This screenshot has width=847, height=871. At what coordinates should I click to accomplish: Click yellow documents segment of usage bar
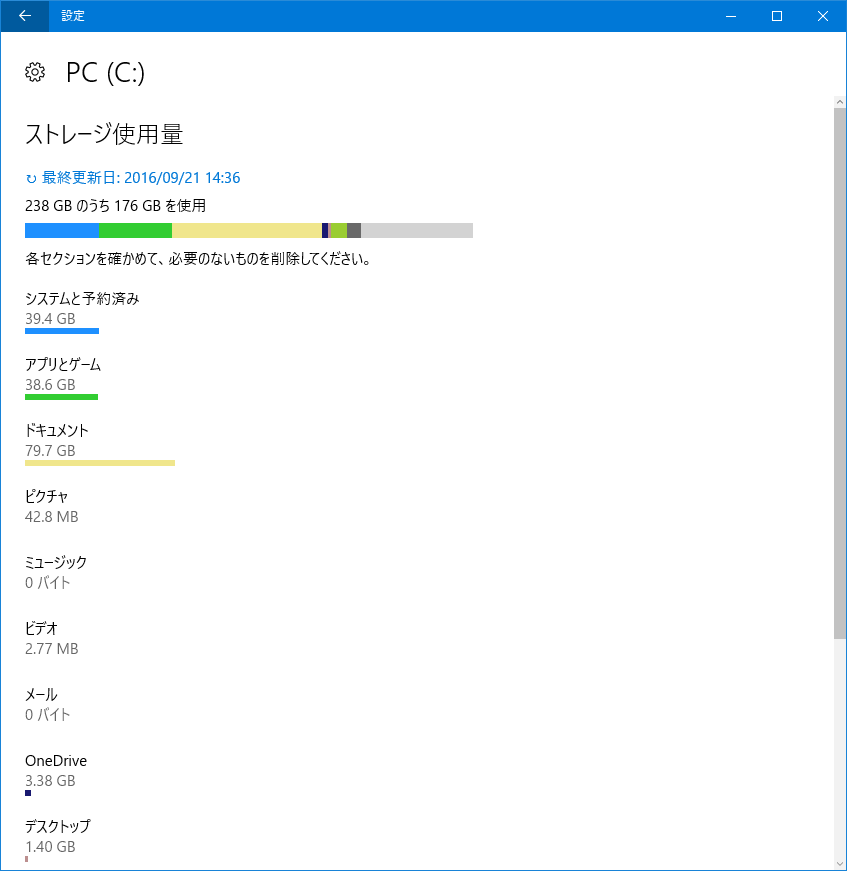coord(246,231)
